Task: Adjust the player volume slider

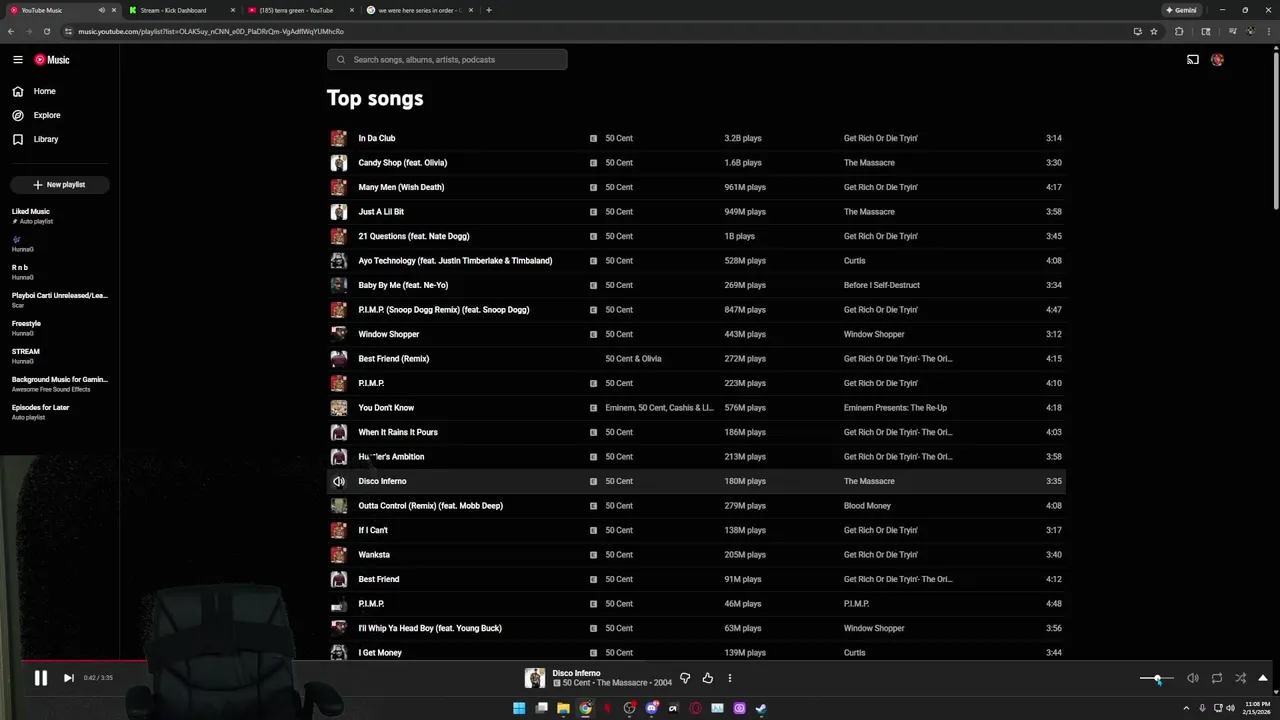Action: tap(1157, 678)
